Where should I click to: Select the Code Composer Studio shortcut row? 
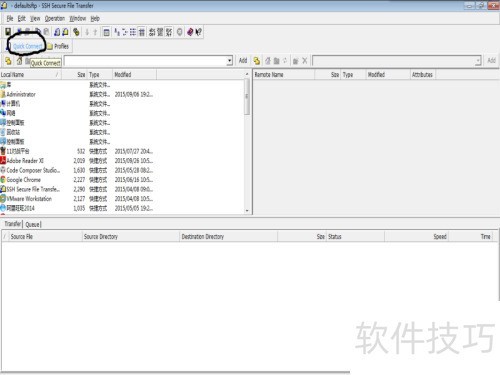coord(77,170)
